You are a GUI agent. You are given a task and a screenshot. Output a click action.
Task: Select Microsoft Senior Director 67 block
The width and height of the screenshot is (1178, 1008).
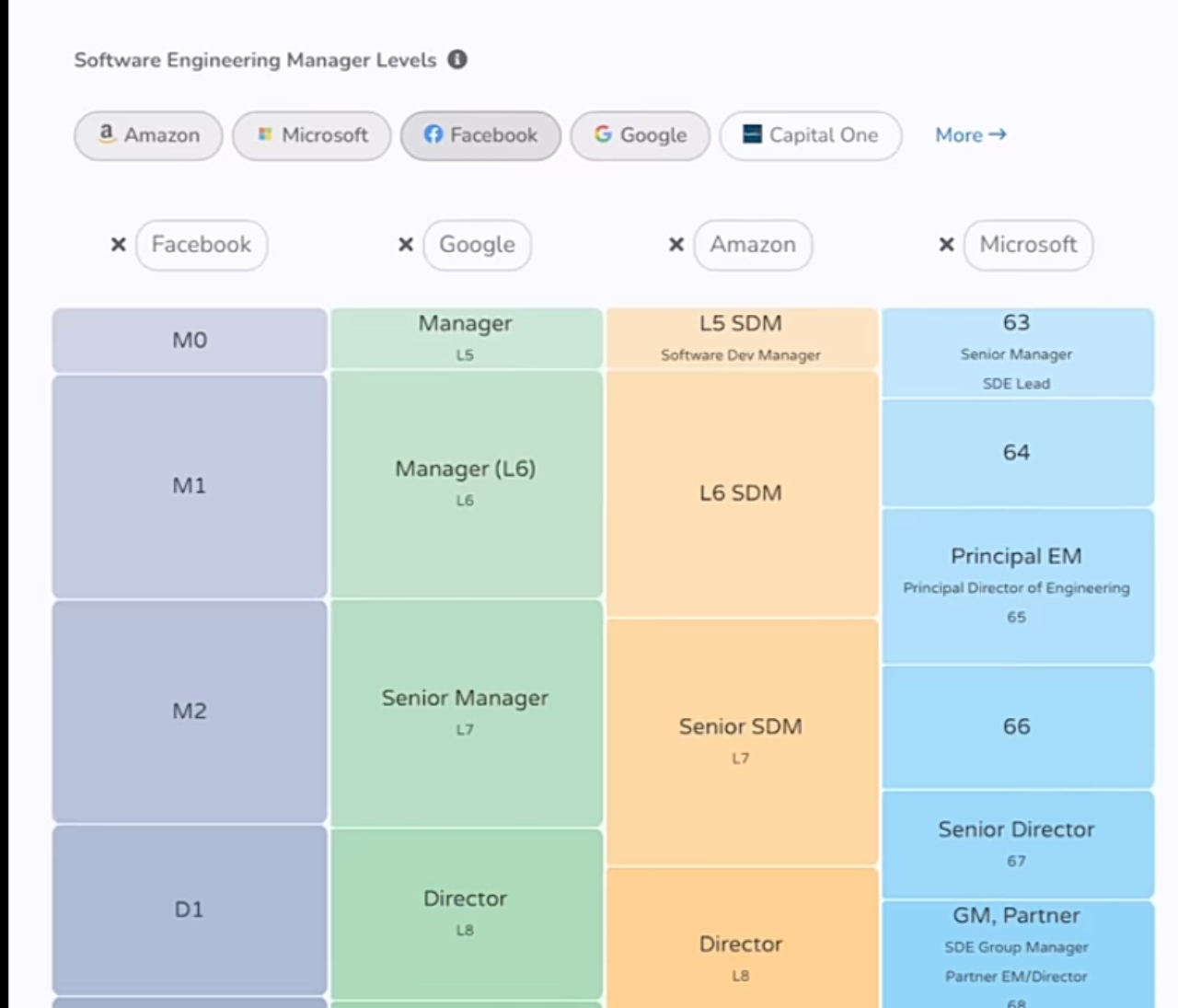tap(1018, 844)
